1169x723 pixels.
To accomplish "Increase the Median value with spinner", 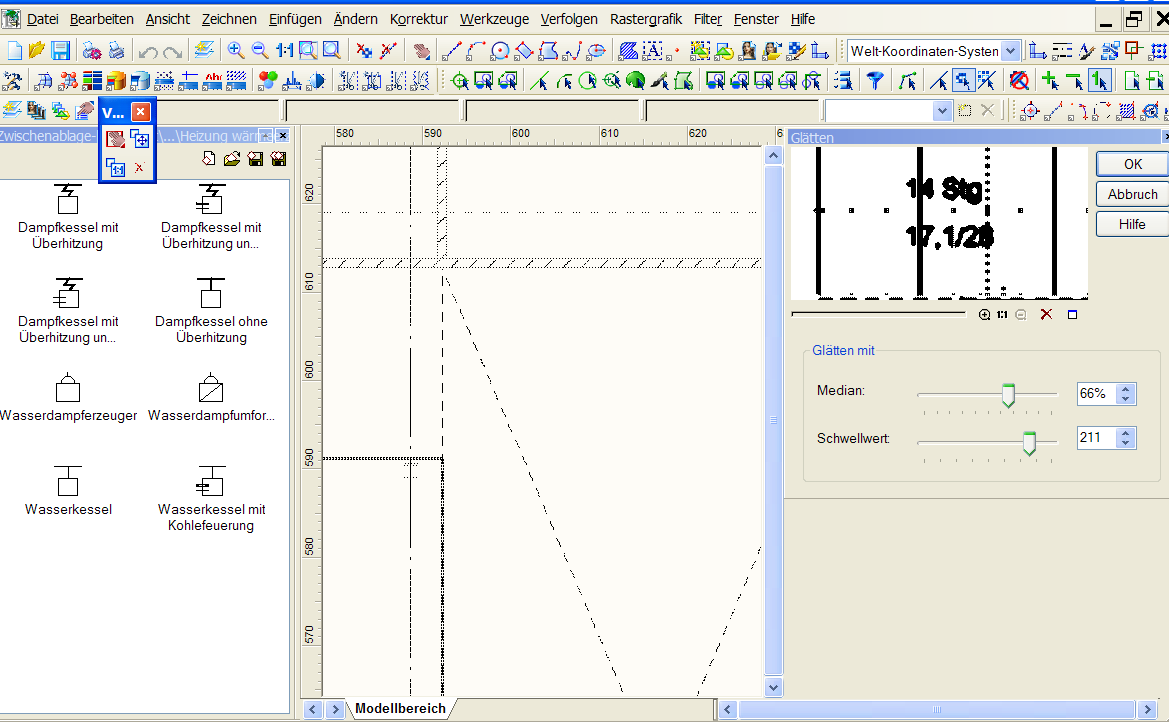I will click(x=1127, y=389).
